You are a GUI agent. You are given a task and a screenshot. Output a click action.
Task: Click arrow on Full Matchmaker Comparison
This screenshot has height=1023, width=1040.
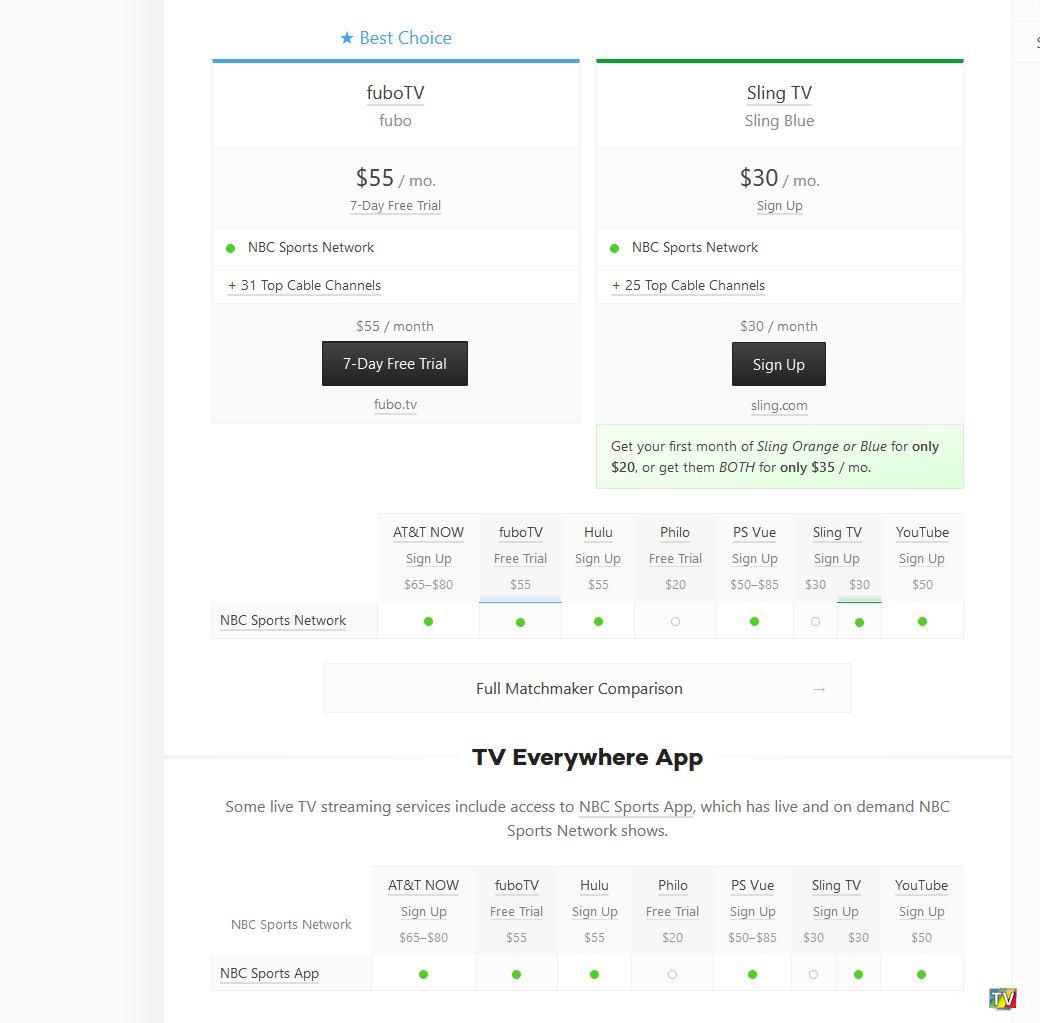point(819,689)
